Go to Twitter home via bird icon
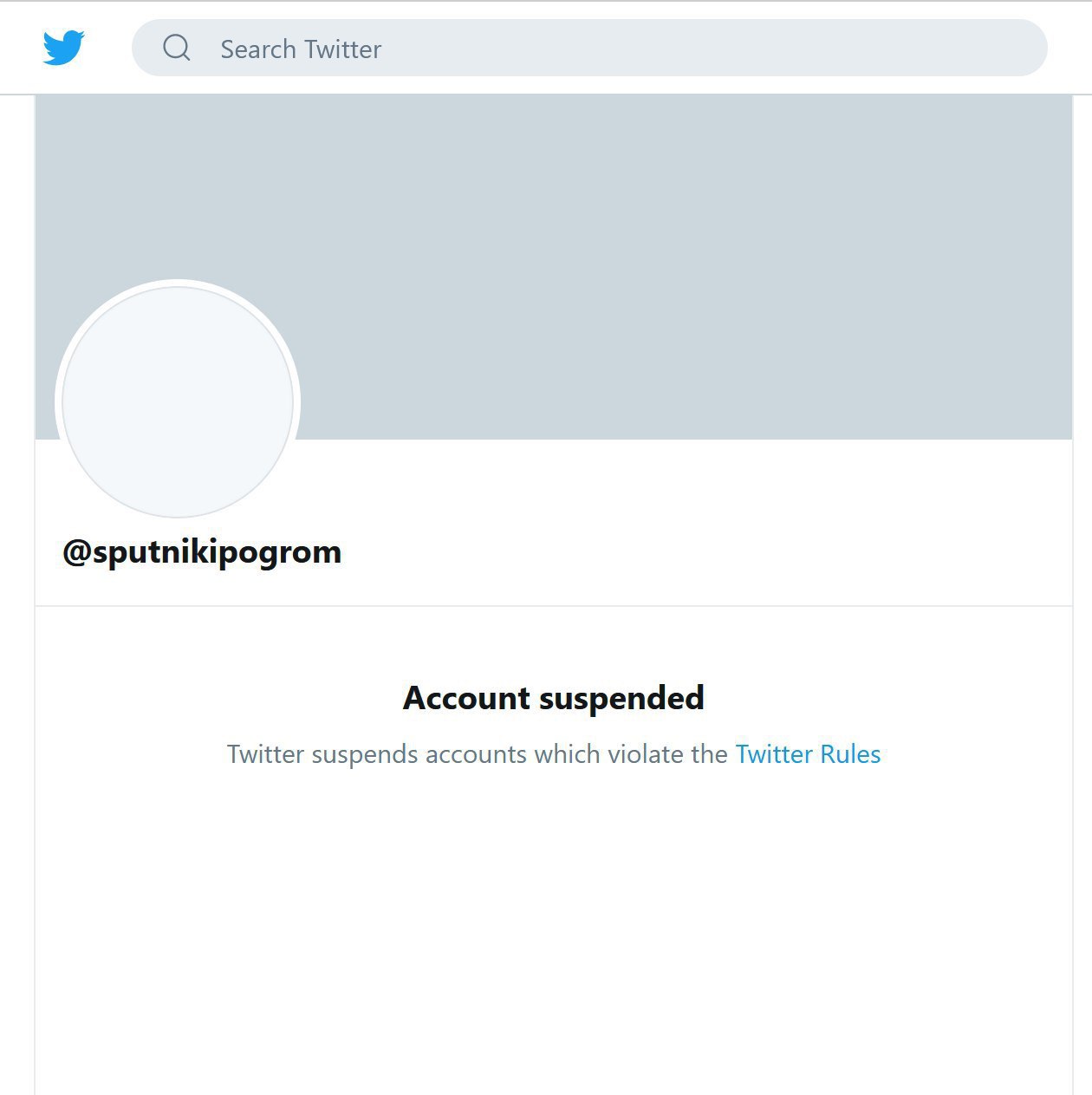 click(x=64, y=48)
